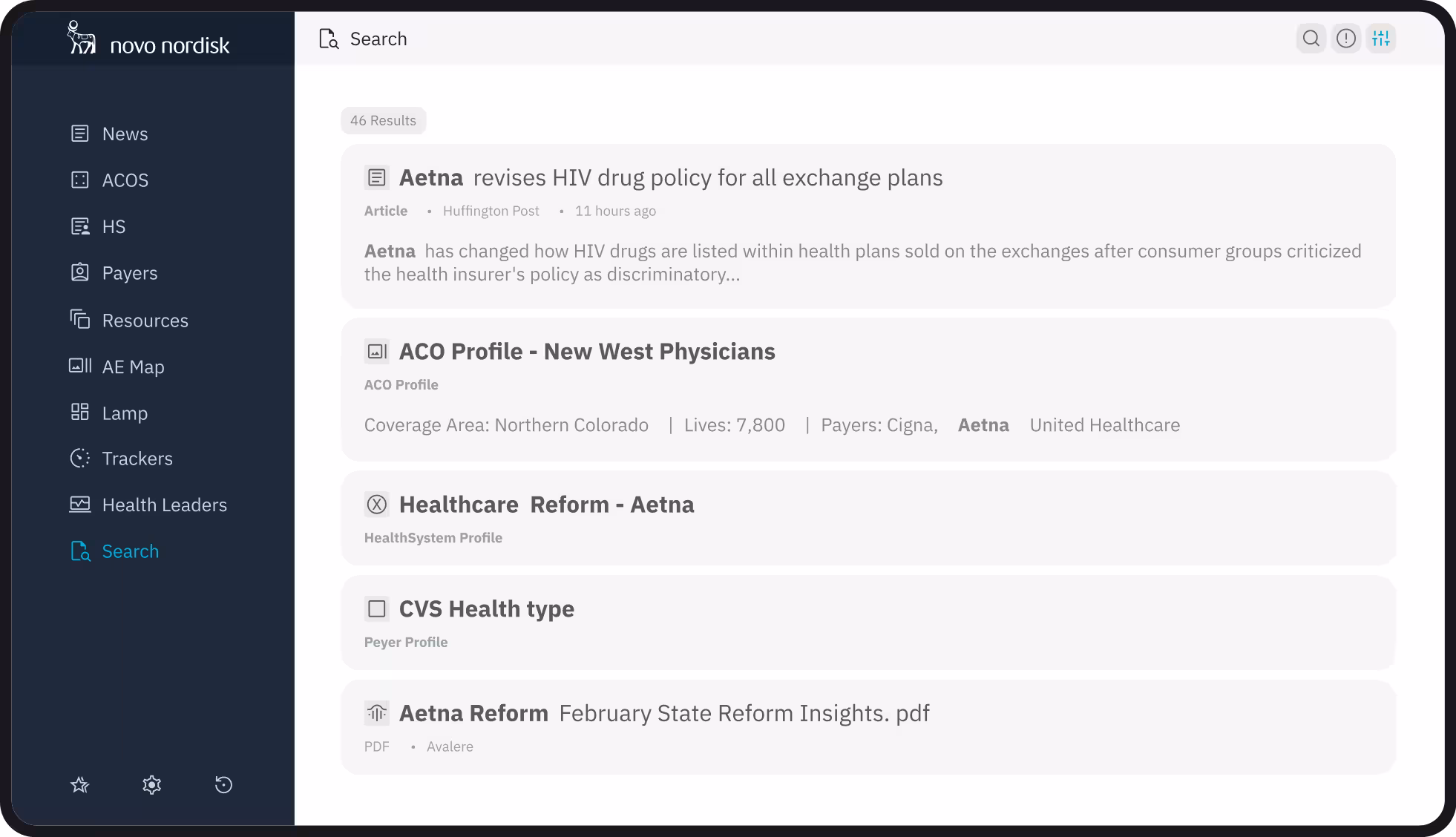This screenshot has width=1456, height=837.
Task: Navigate to Payers in sidebar
Action: pyautogui.click(x=129, y=273)
